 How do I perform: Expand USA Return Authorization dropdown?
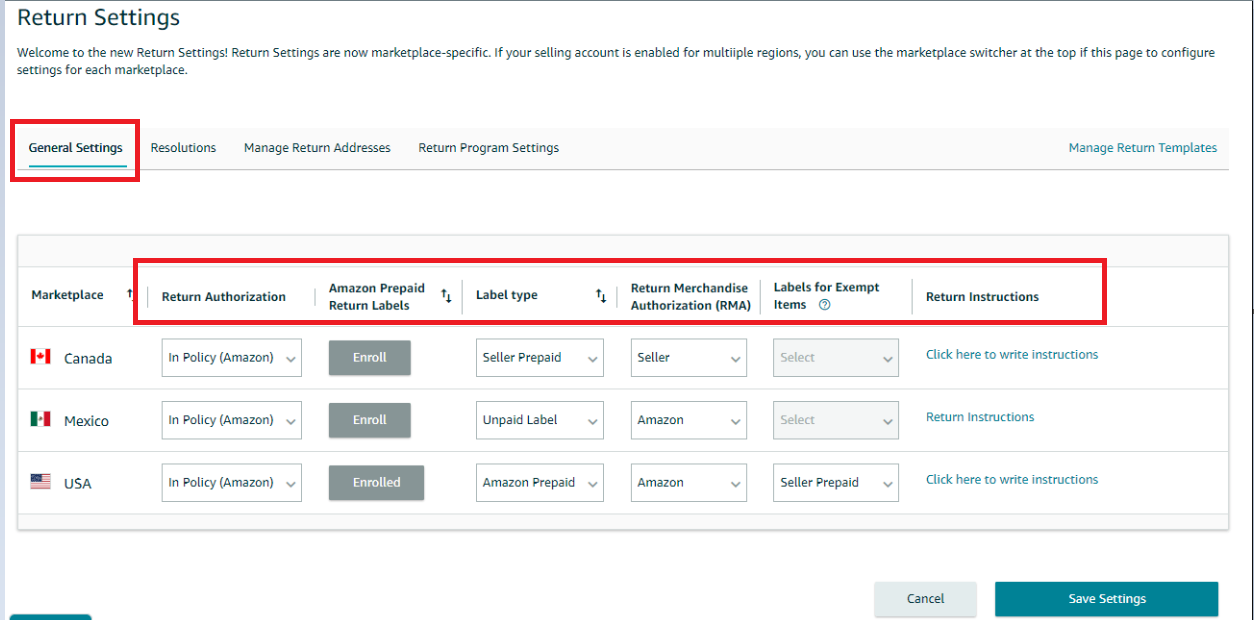(x=232, y=482)
